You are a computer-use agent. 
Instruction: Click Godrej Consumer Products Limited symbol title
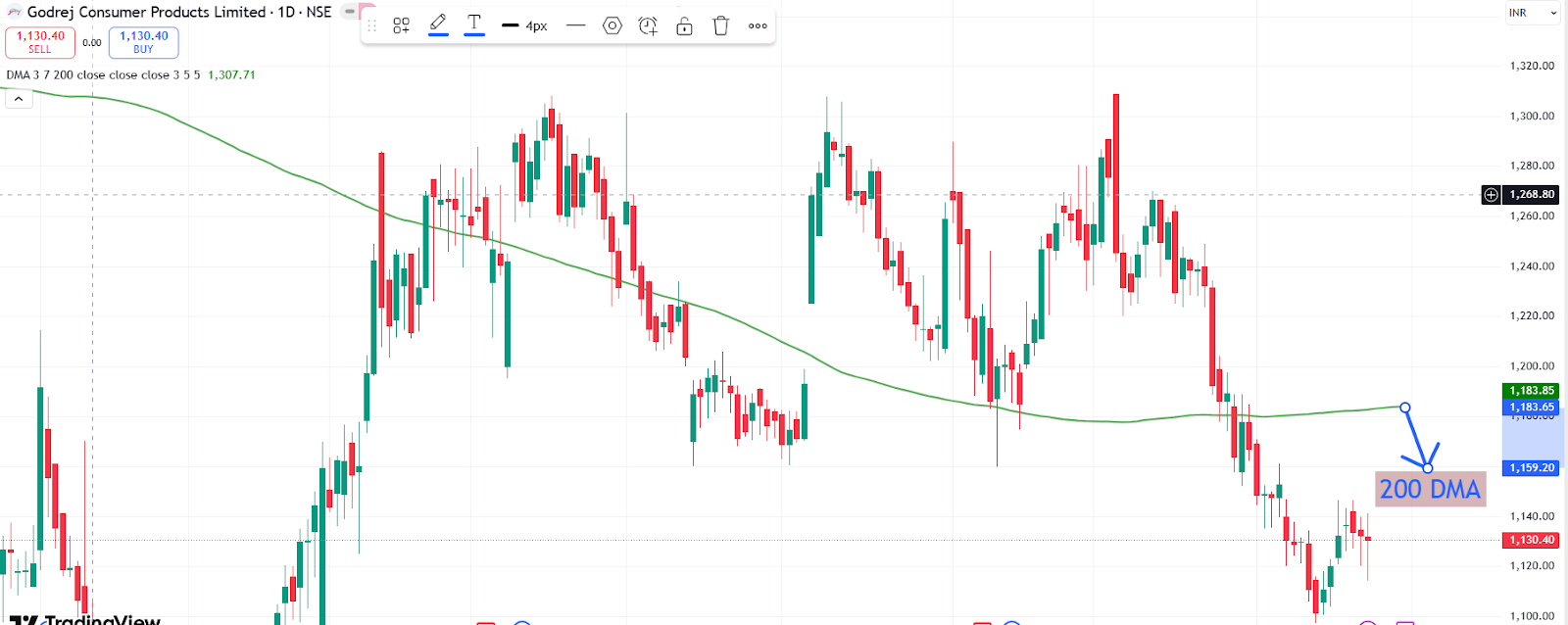146,12
